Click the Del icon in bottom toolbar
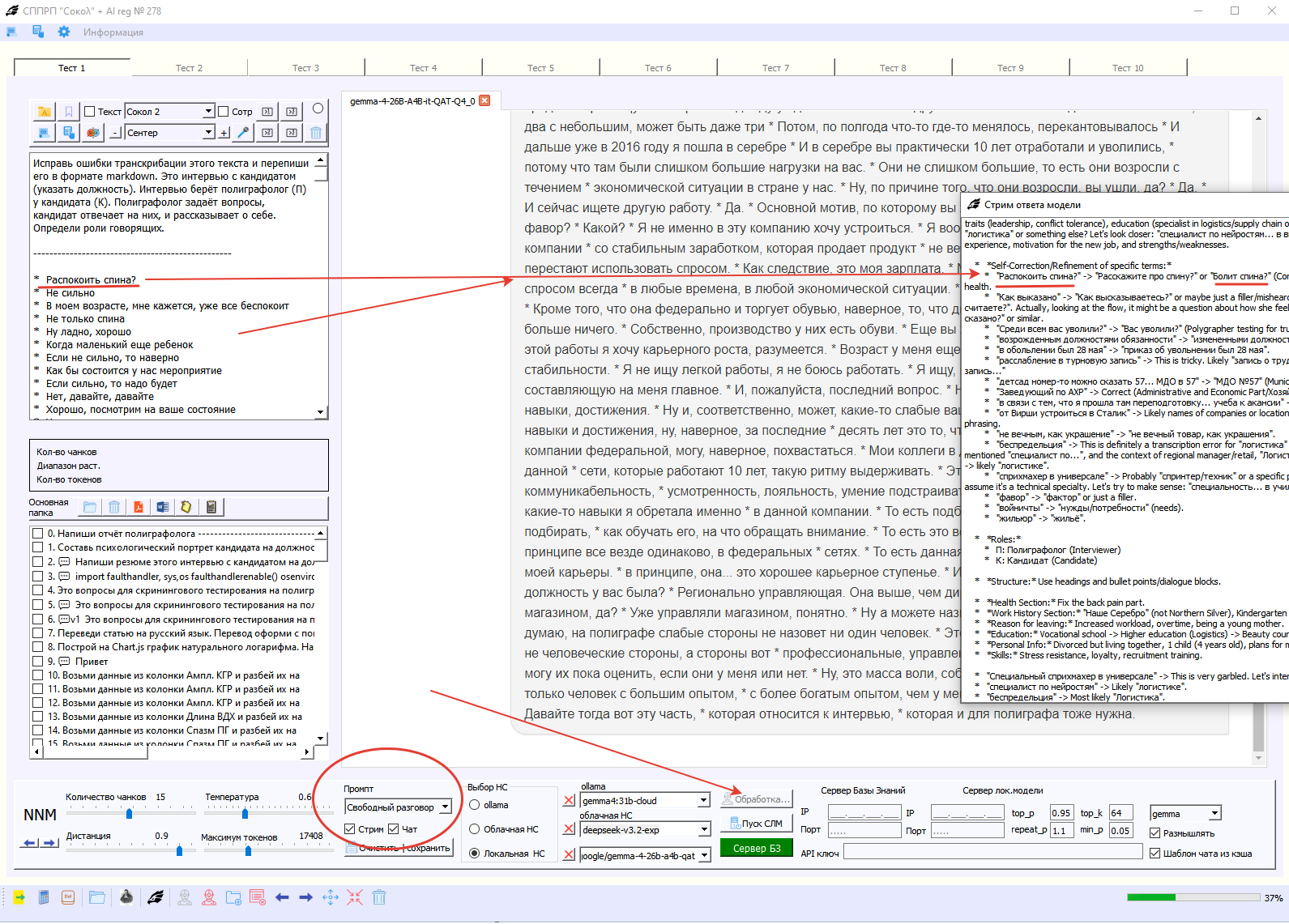The width and height of the screenshot is (1289, 924). coord(68,897)
